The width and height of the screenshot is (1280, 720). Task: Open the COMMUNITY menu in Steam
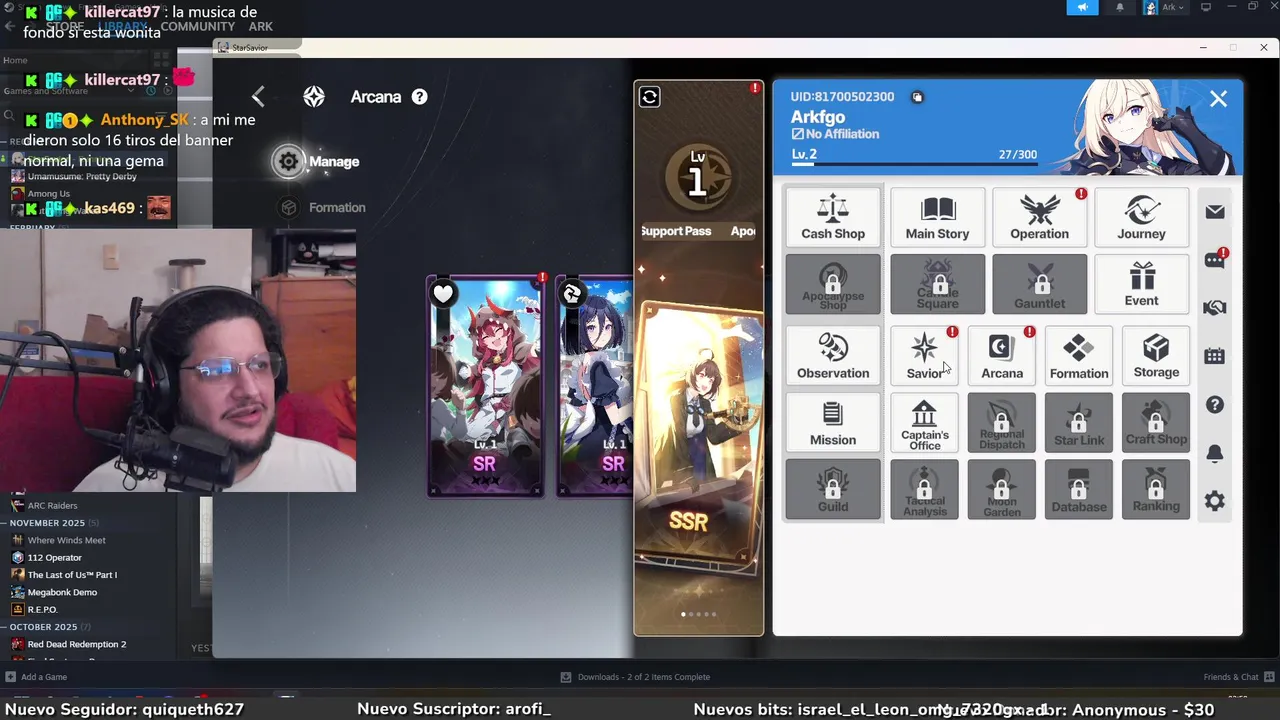[x=198, y=27]
